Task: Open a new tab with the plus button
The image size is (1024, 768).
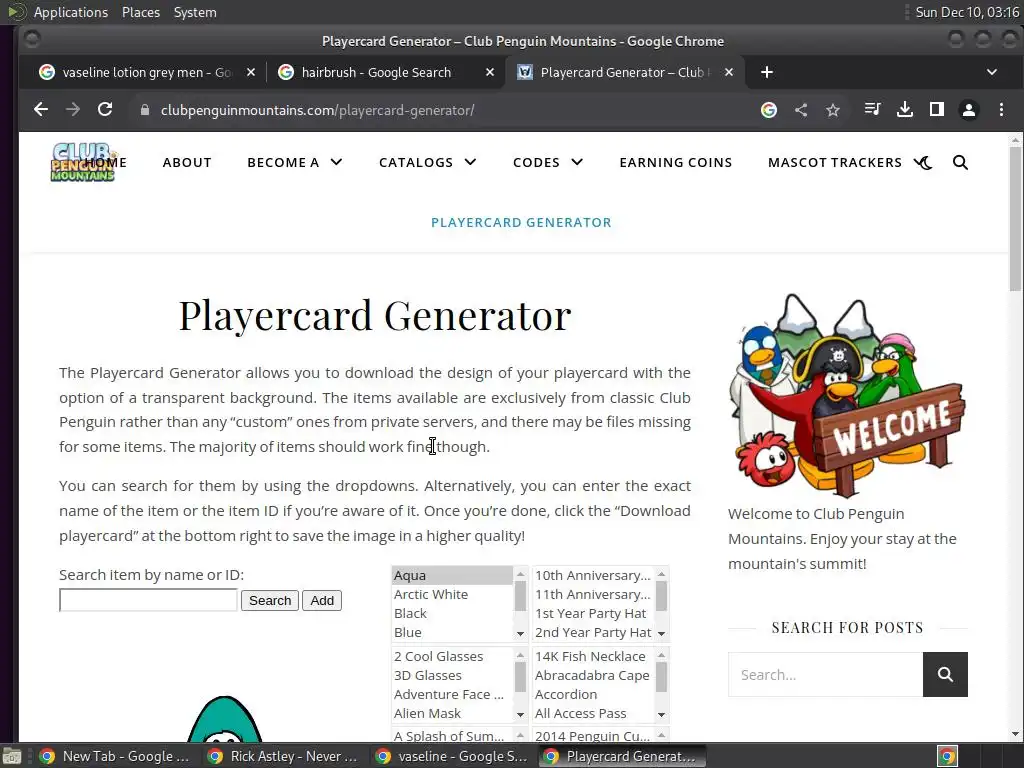Action: click(767, 72)
